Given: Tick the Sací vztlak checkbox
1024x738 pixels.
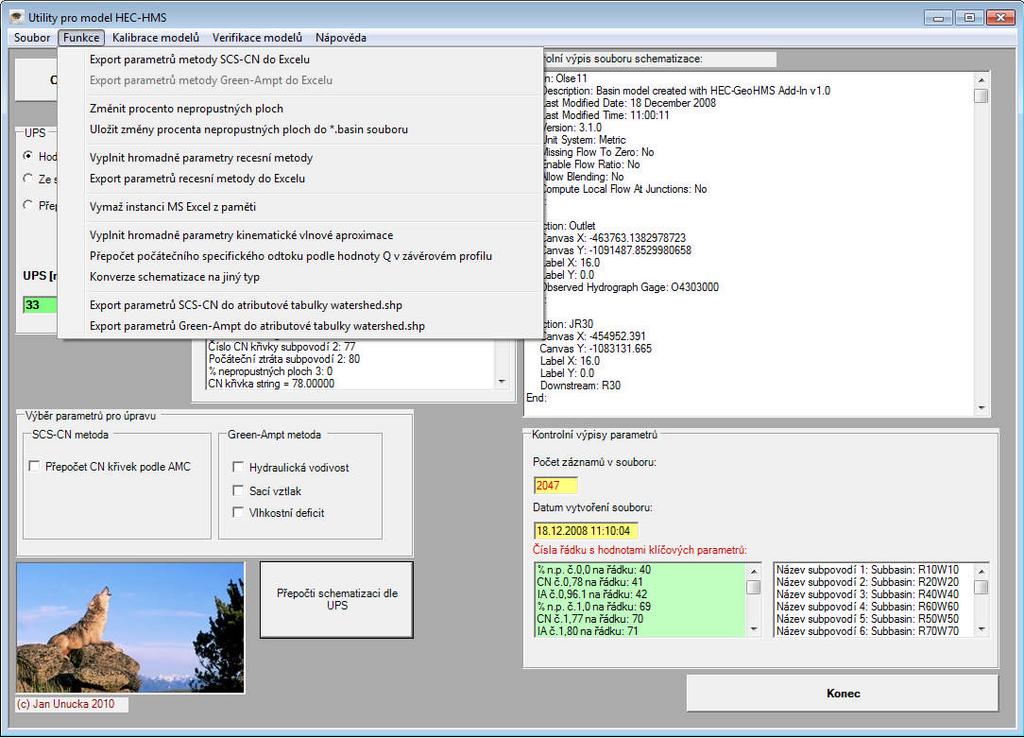Looking at the screenshot, I should pyautogui.click(x=238, y=490).
